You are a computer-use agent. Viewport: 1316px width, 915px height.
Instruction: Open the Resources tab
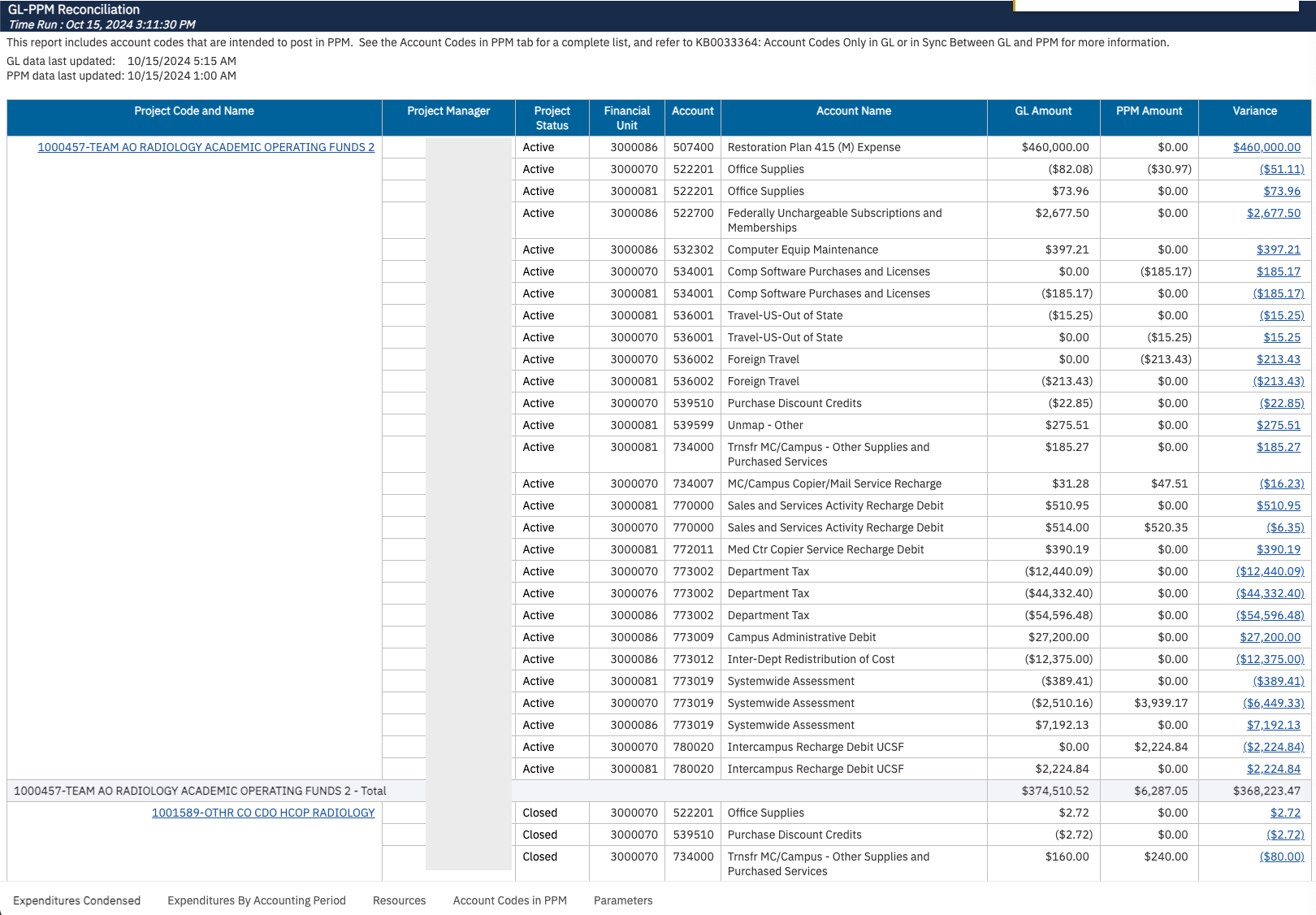[399, 900]
